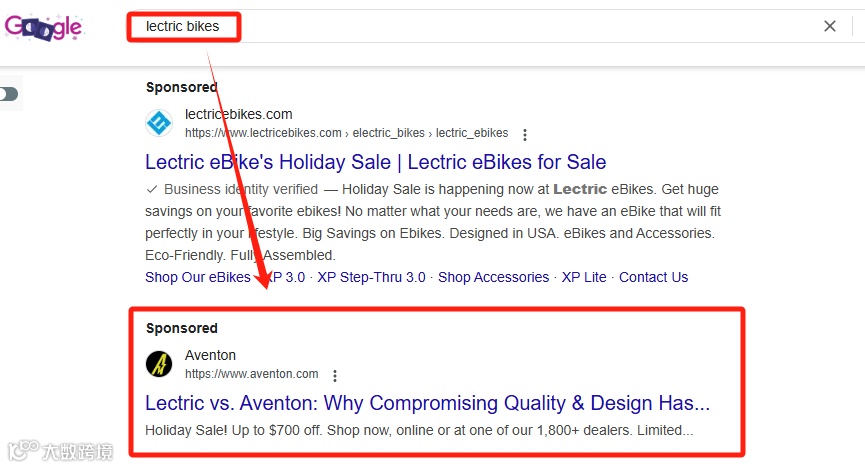This screenshot has height=468, width=865.
Task: Open the 'Lectric vs. Aventon' ad headline
Action: [x=427, y=403]
